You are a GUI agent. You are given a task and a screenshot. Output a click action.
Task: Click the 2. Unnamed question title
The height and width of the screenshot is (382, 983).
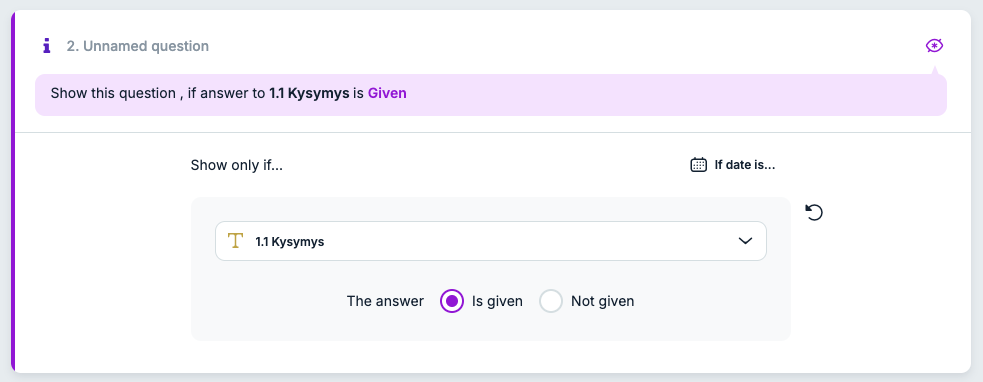138,46
